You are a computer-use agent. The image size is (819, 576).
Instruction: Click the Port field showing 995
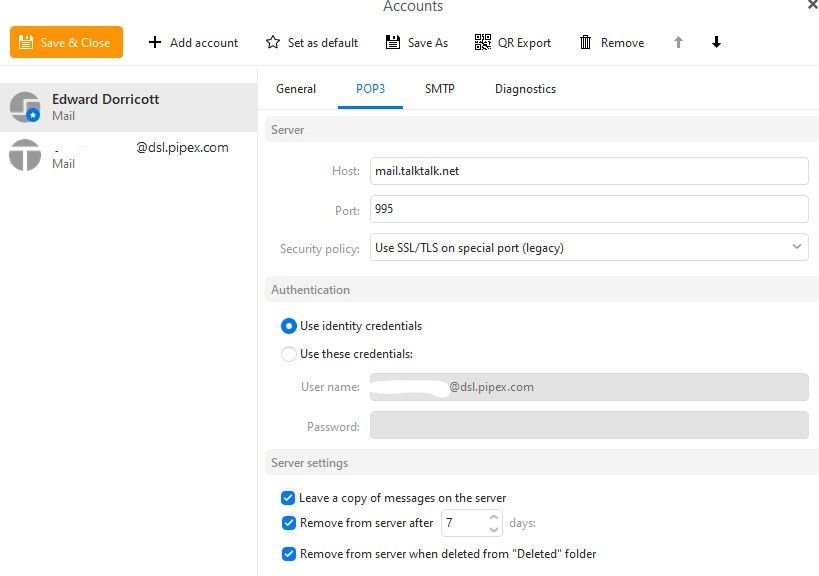tap(589, 209)
